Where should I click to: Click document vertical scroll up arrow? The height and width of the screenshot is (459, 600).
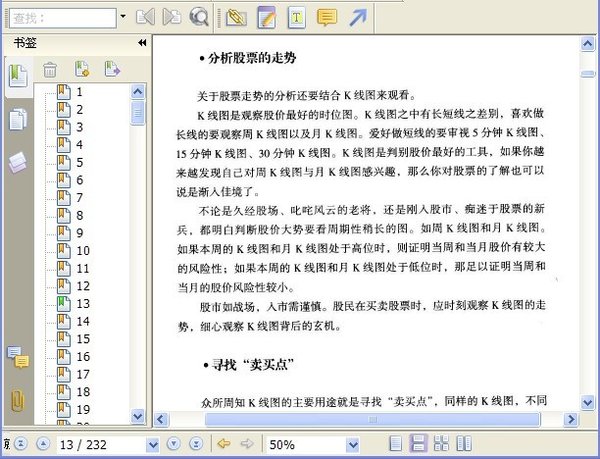587,44
